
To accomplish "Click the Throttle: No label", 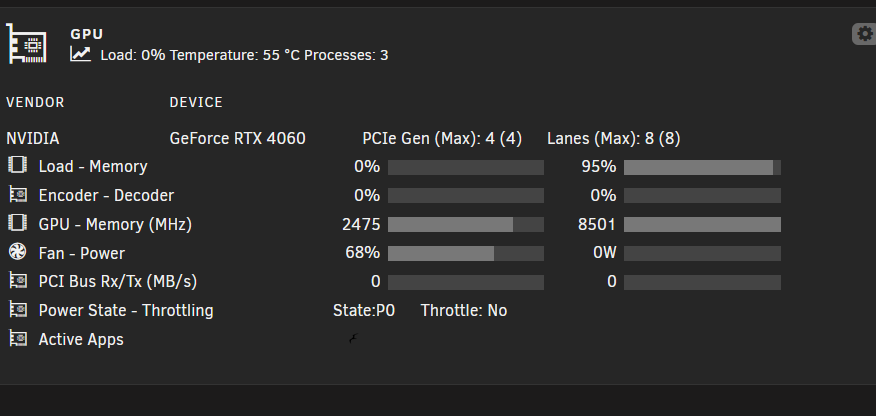I will pos(464,310).
